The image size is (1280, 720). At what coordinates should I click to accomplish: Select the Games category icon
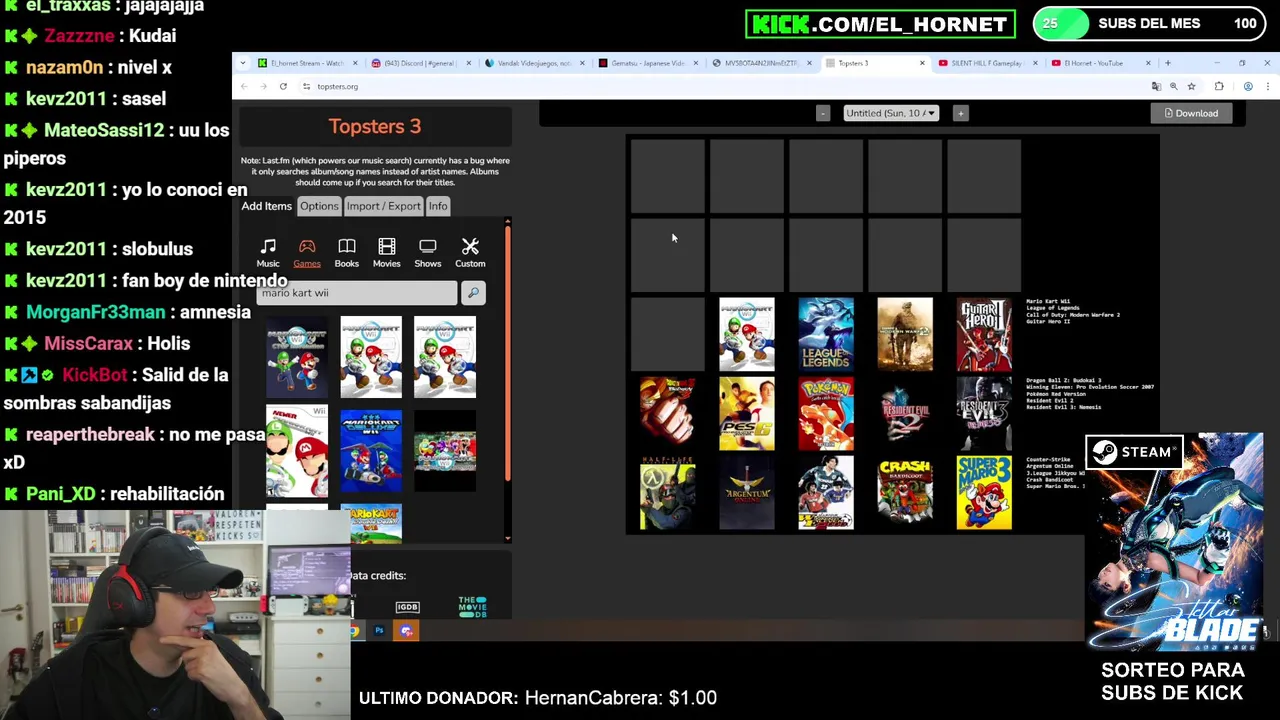click(x=307, y=253)
